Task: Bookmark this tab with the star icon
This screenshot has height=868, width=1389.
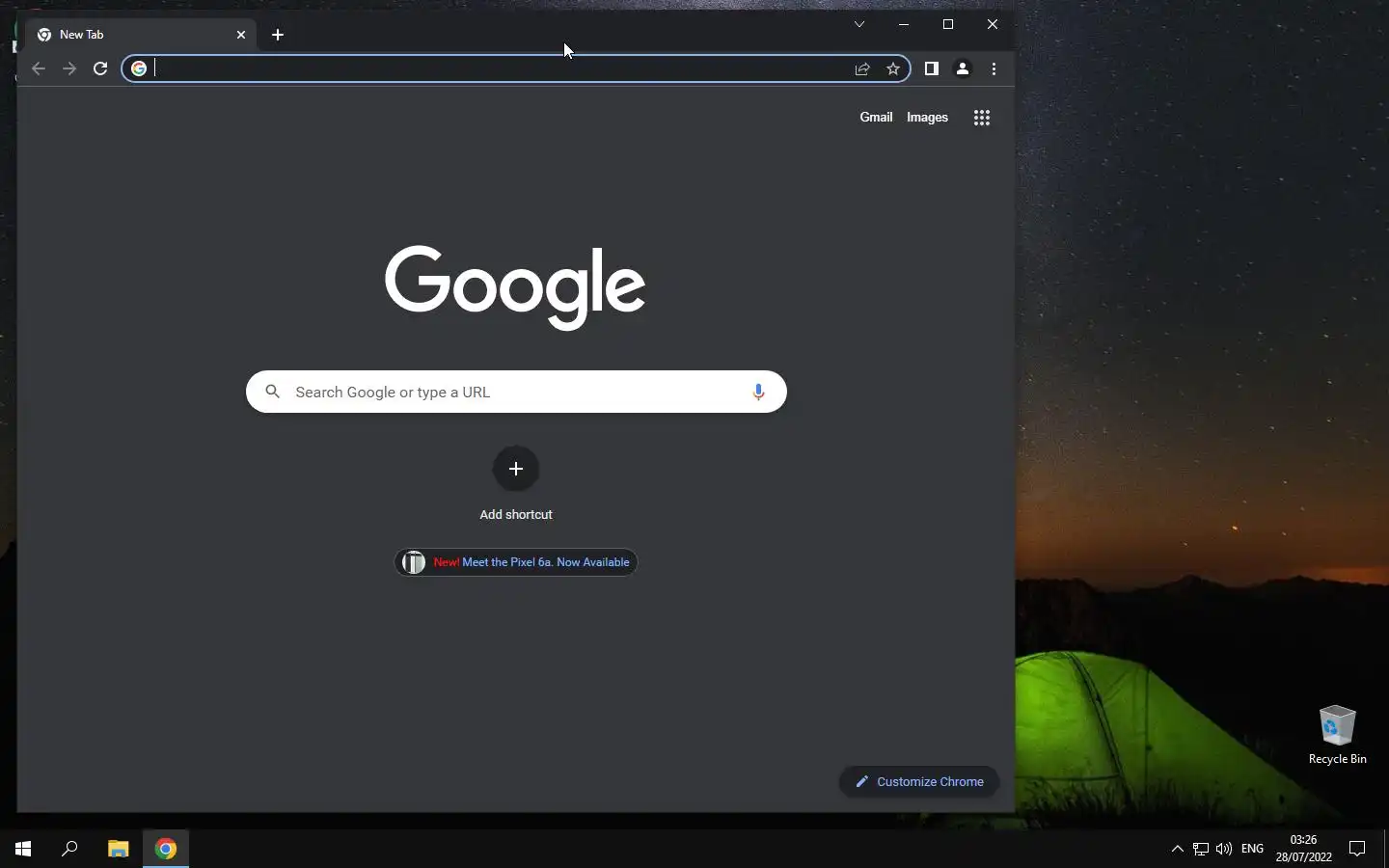Action: (893, 68)
